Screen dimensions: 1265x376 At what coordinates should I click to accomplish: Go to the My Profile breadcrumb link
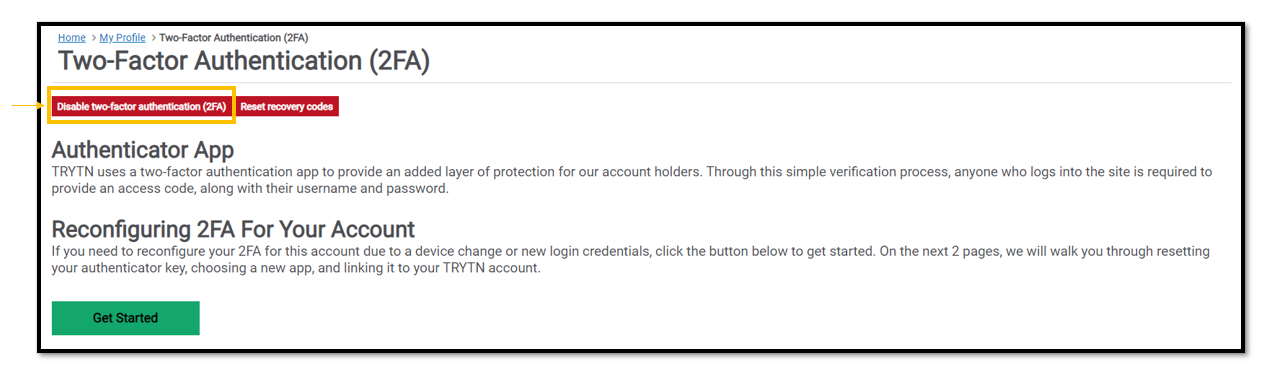122,38
